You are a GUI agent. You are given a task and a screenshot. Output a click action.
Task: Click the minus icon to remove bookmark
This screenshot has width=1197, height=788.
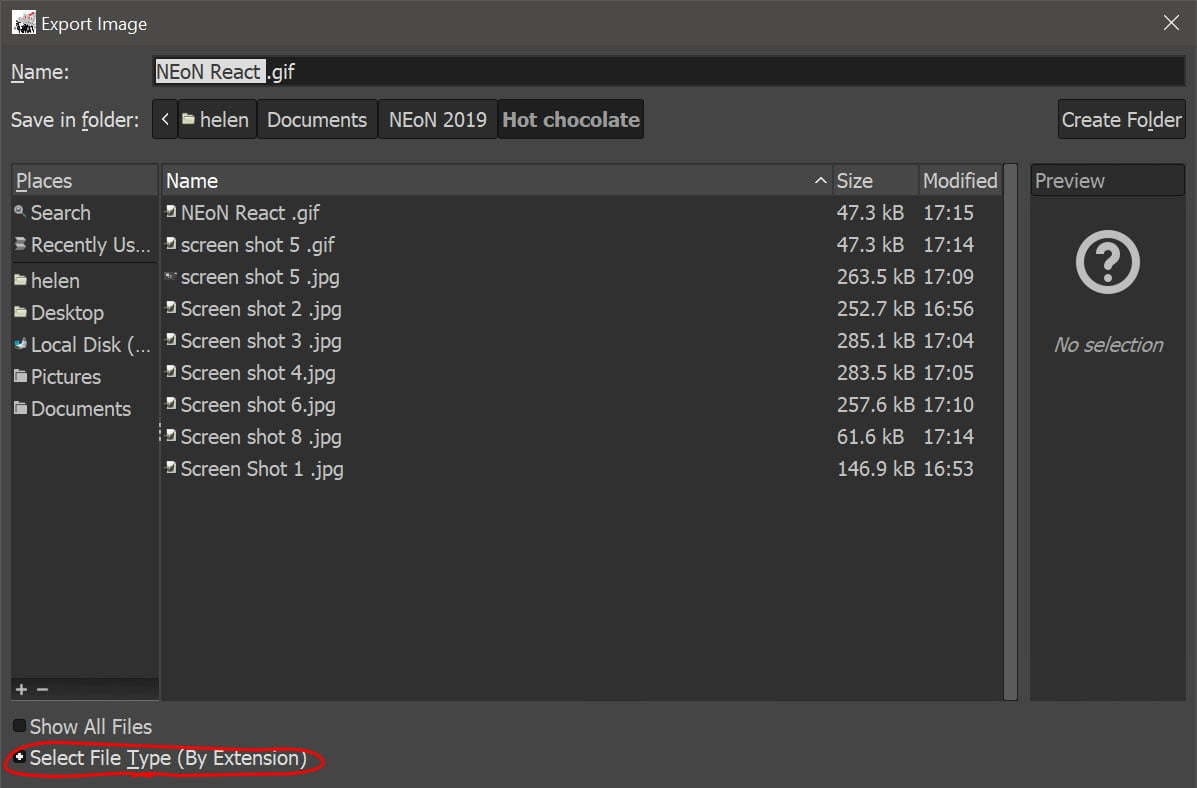point(42,689)
